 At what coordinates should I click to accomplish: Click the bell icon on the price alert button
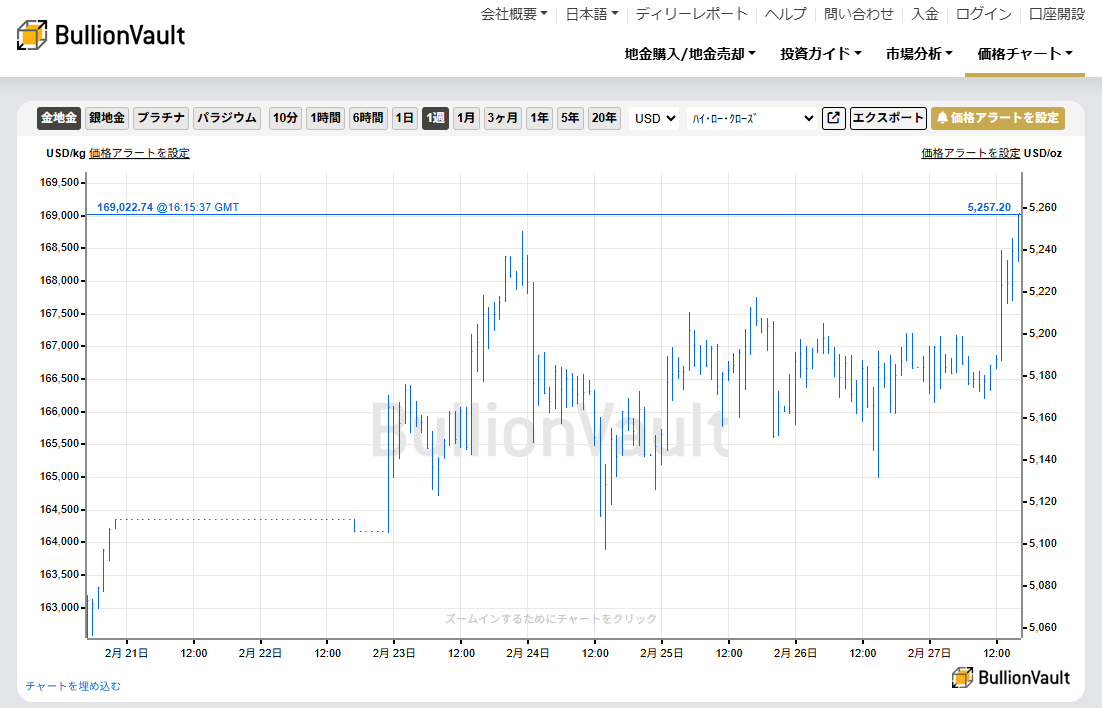pos(942,117)
